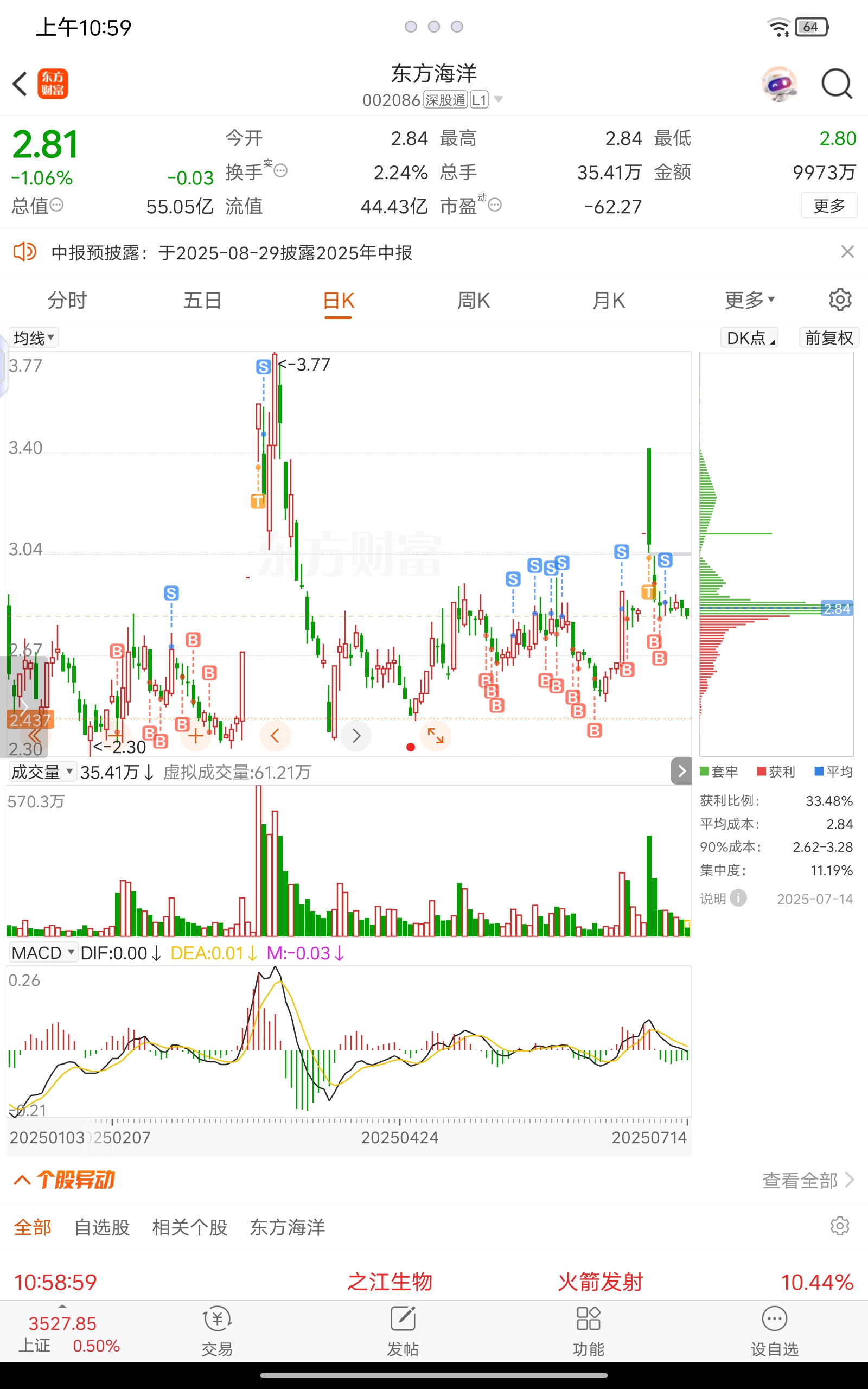Open the MACD indicator dropdown
This screenshot has height=1389, width=868.
[43, 953]
